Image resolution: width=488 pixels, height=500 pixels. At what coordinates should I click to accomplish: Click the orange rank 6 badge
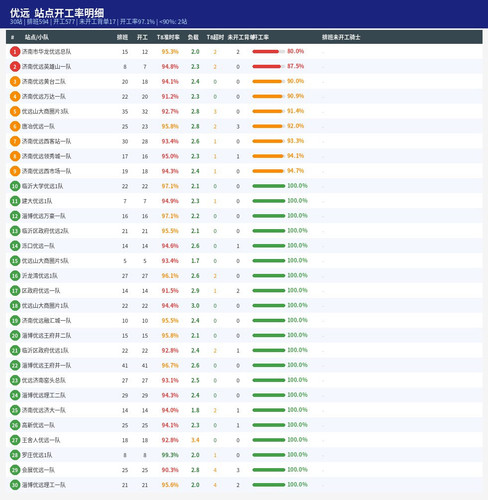coord(15,126)
